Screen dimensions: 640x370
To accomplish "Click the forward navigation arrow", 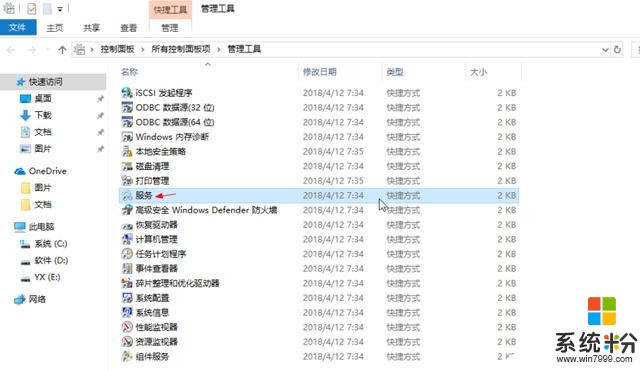I will 31,50.
